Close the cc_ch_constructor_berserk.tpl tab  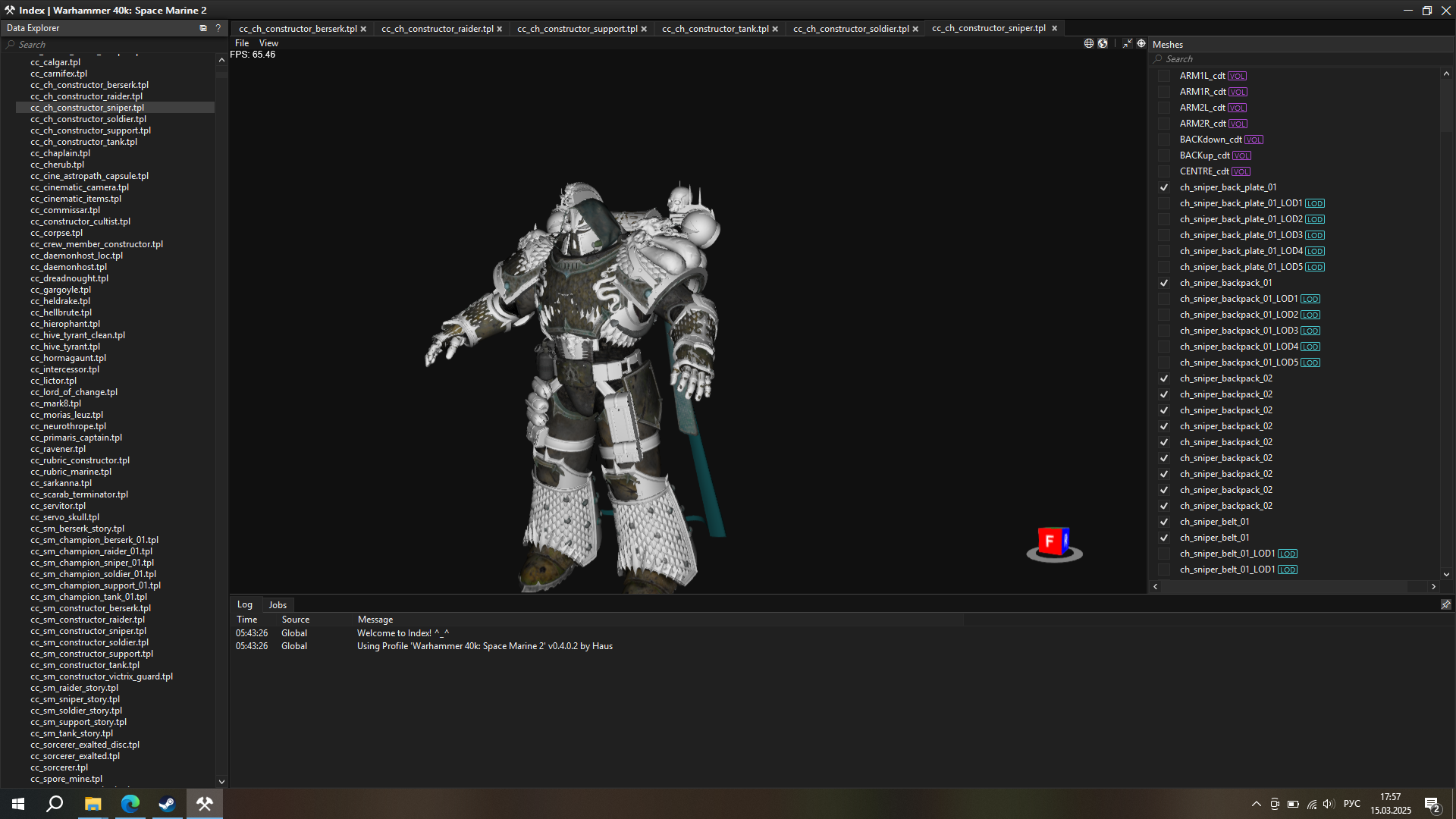click(363, 29)
